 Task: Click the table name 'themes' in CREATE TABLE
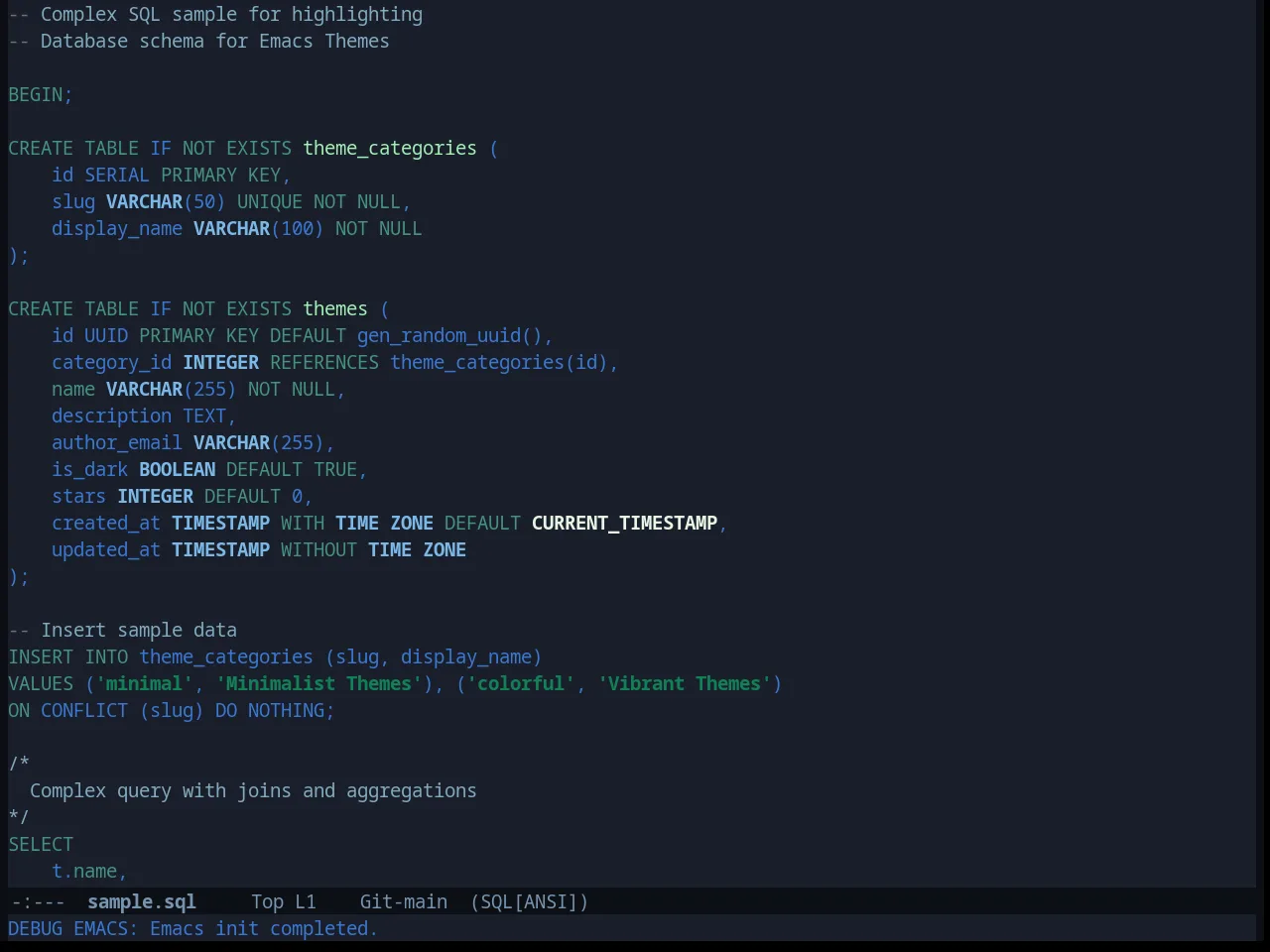click(x=335, y=308)
